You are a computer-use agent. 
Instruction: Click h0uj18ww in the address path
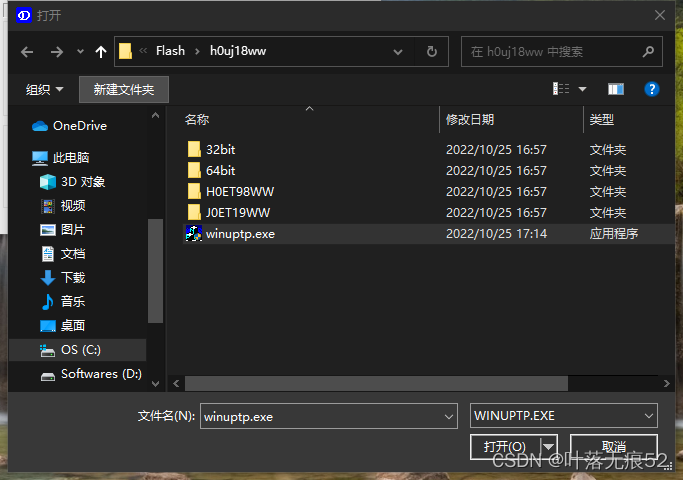click(238, 51)
